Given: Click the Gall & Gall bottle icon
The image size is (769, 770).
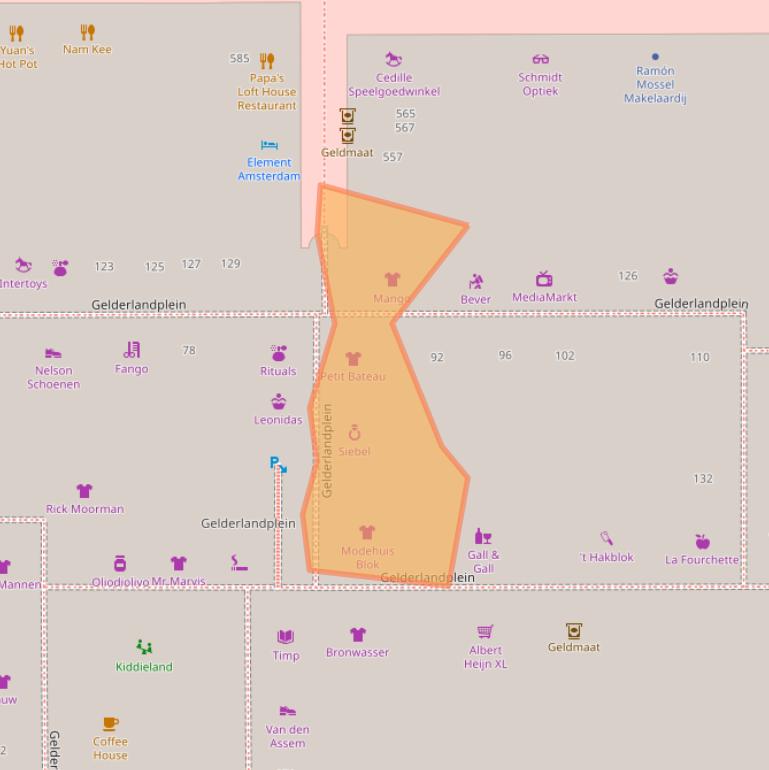Looking at the screenshot, I should pos(483,537).
